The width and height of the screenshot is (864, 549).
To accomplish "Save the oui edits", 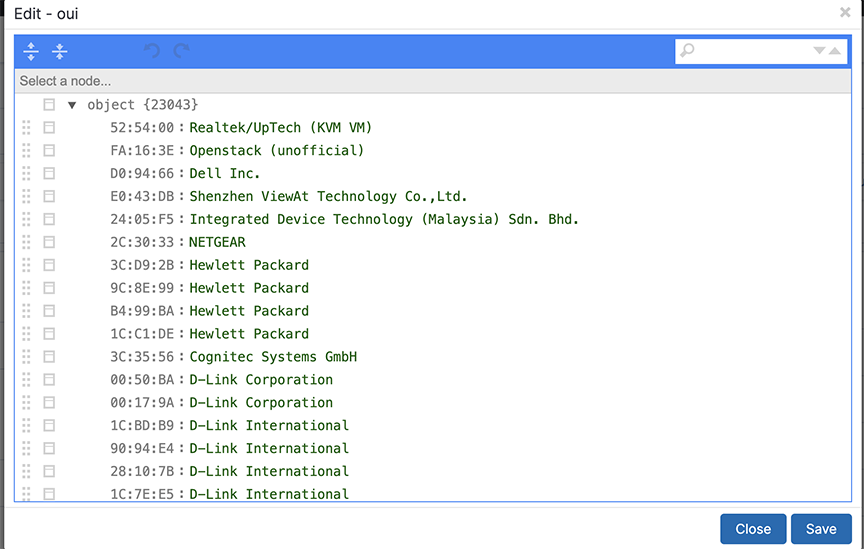I will (821, 529).
